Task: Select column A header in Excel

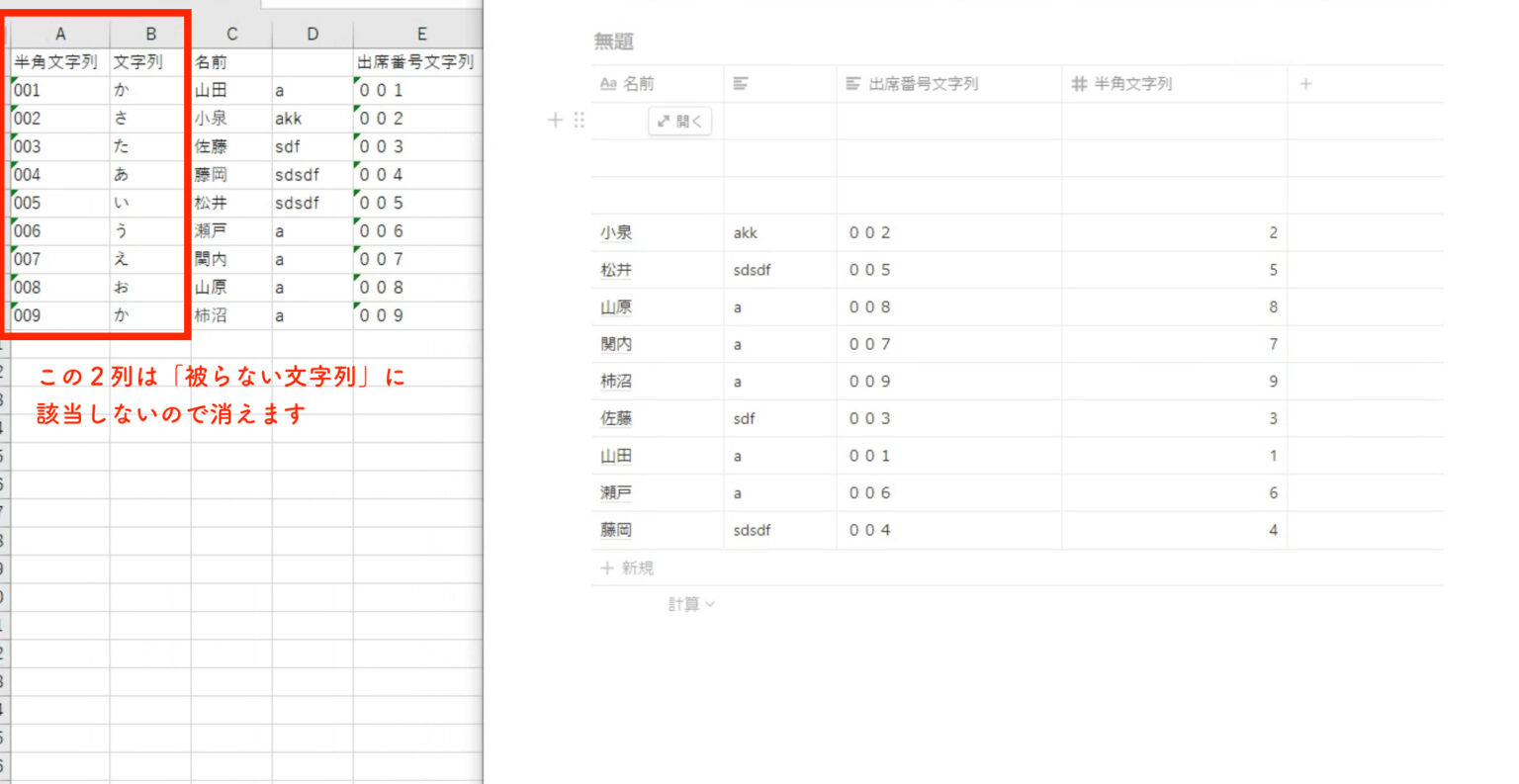Action: coord(60,34)
